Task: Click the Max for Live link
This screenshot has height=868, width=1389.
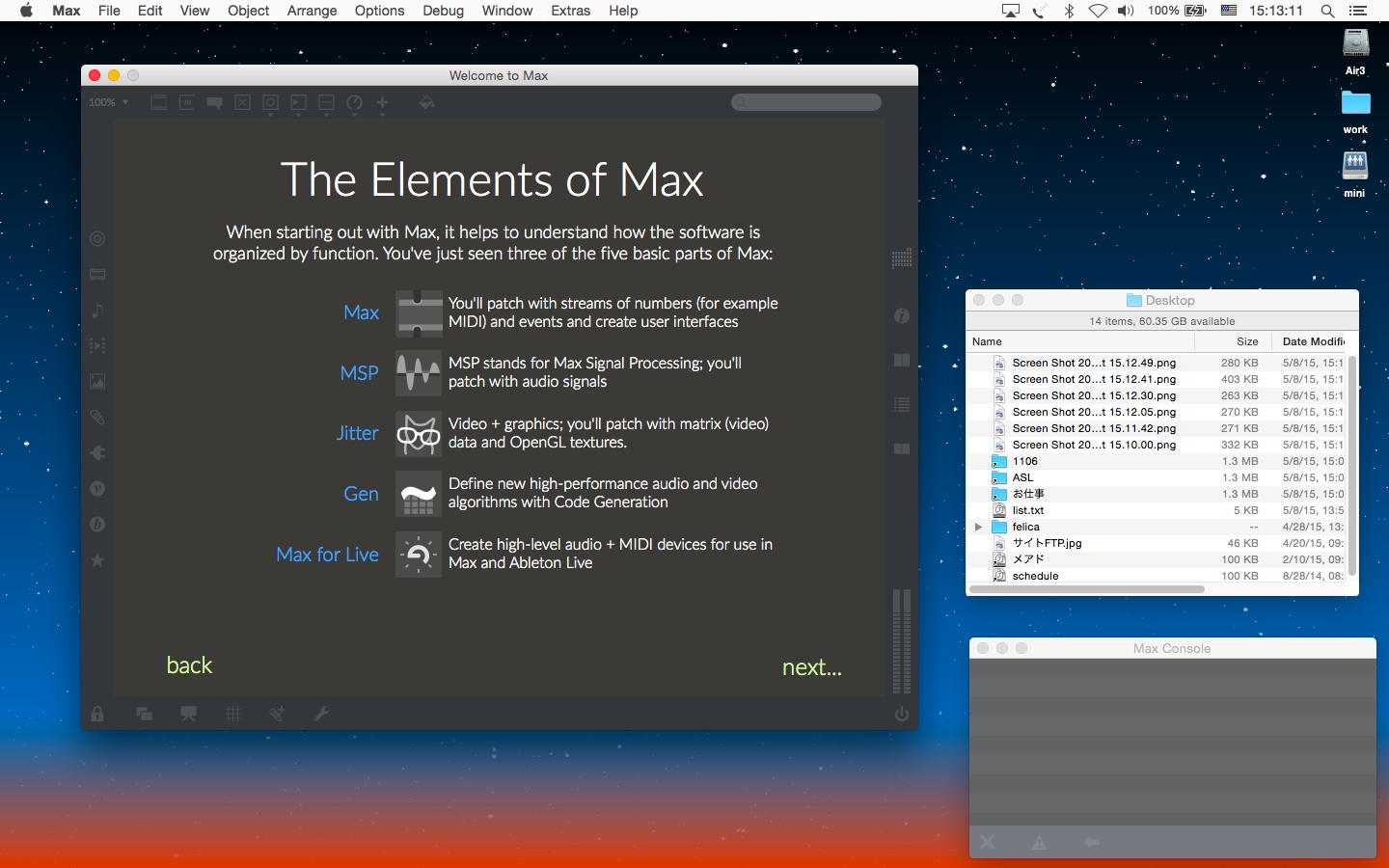Action: (x=328, y=555)
